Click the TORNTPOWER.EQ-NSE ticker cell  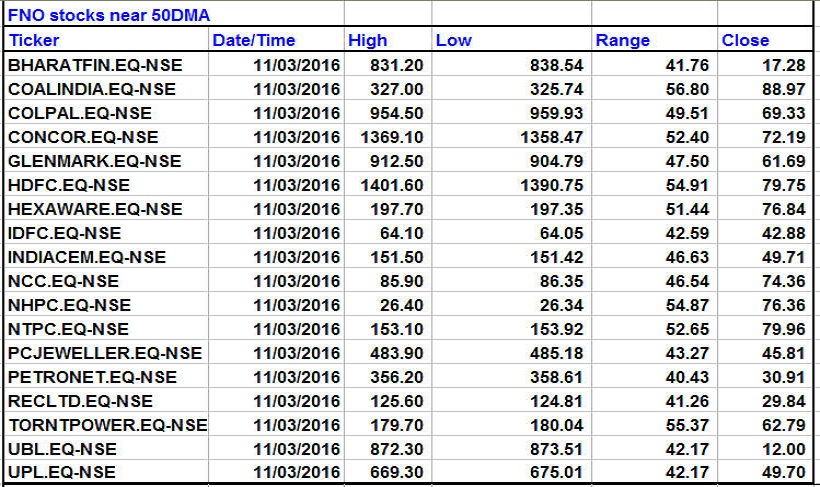pyautogui.click(x=108, y=425)
